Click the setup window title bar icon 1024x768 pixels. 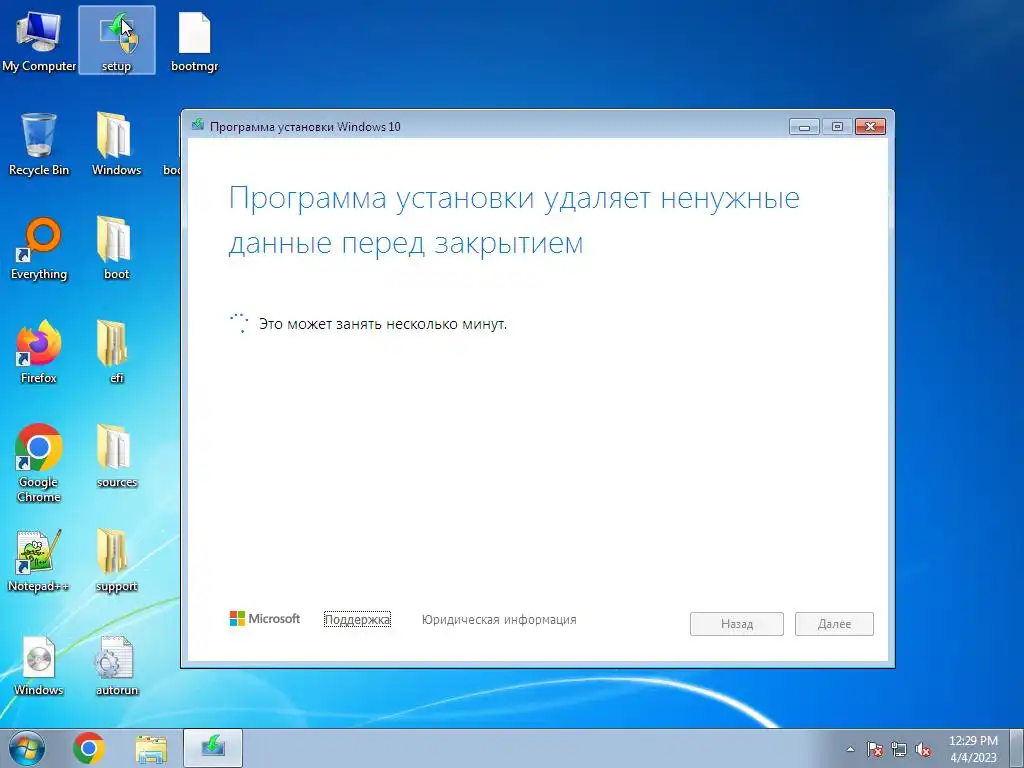tap(197, 125)
